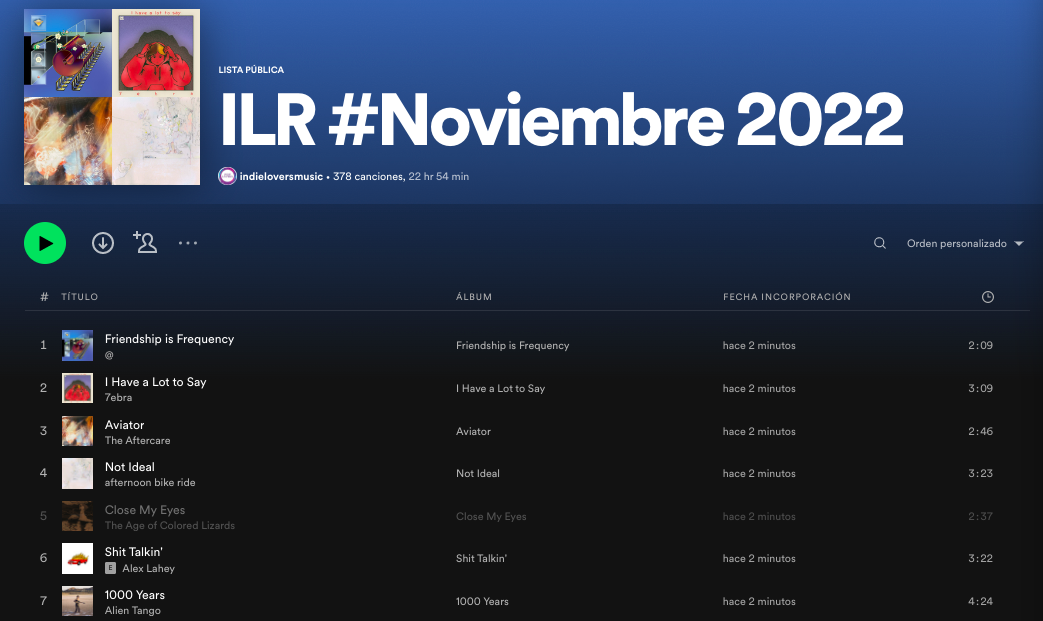Click the Shit Talkin' cover thumbnail

(x=77, y=559)
